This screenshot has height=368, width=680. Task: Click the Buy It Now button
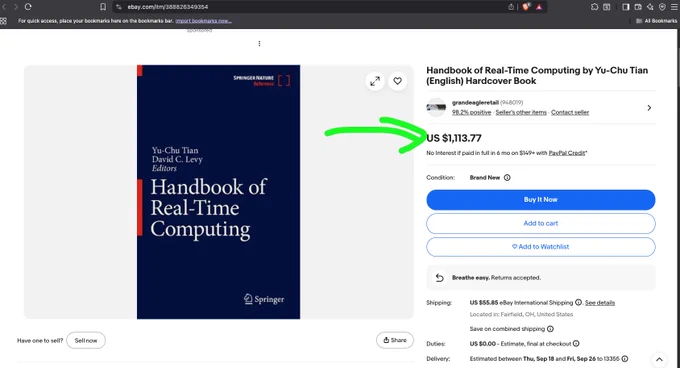pyautogui.click(x=541, y=200)
